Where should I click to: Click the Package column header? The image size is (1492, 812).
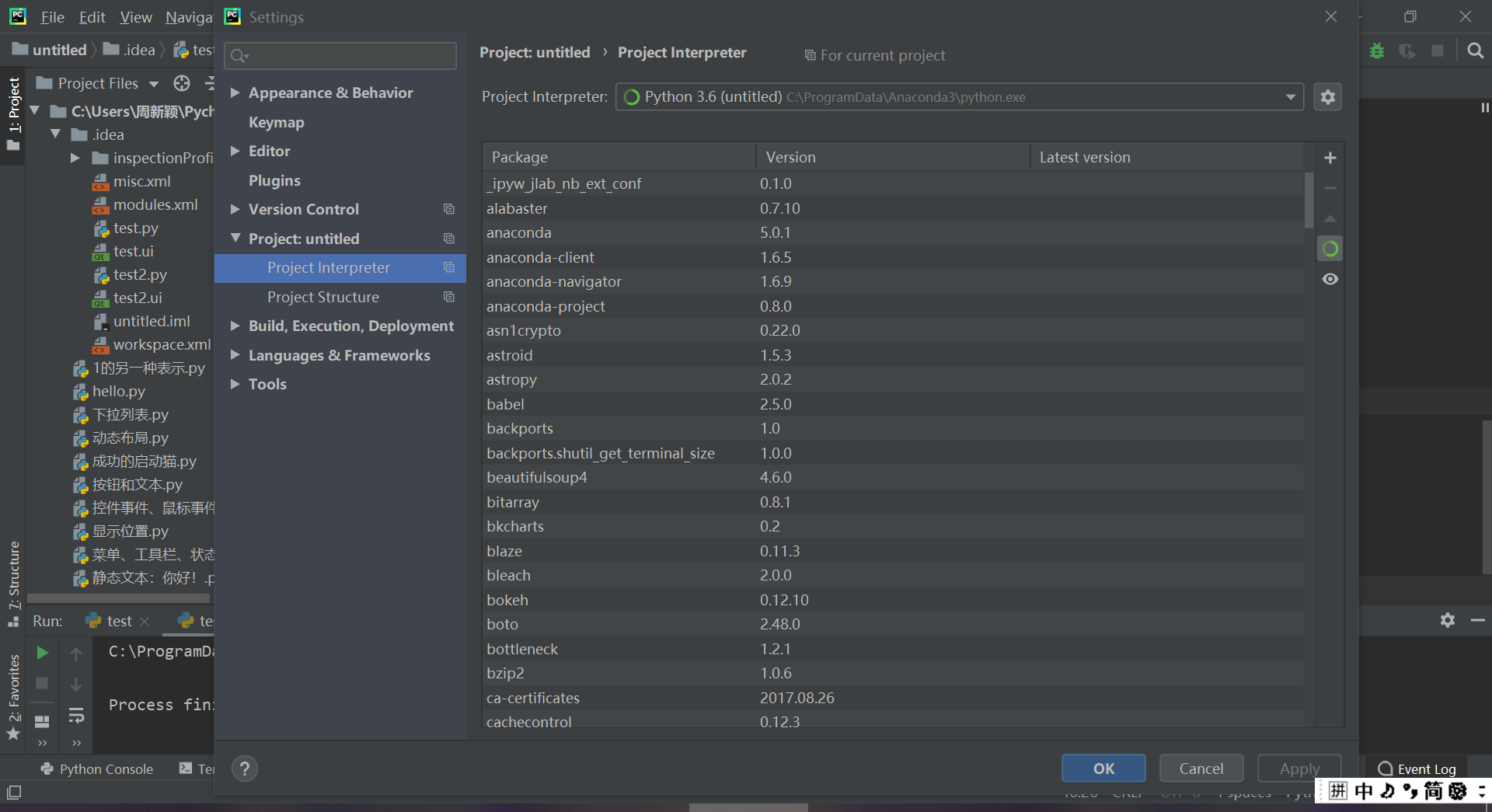click(x=619, y=157)
